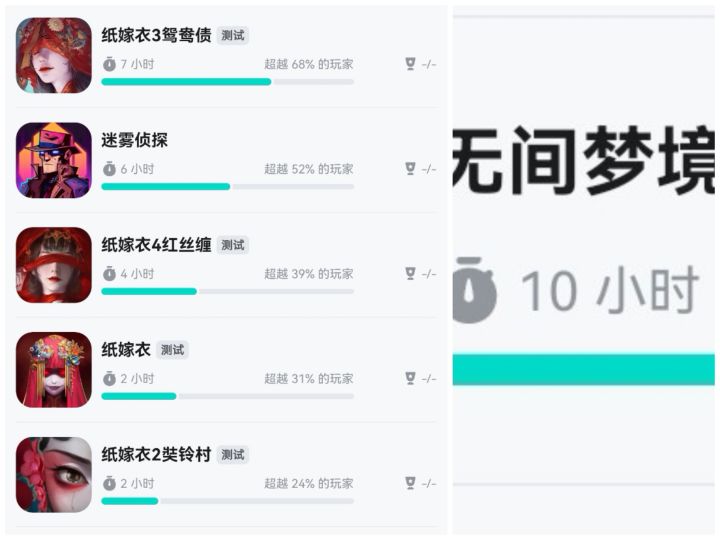The height and width of the screenshot is (540, 720).
Task: Click 超越 52% 的玩家 text
Action: tap(308, 169)
